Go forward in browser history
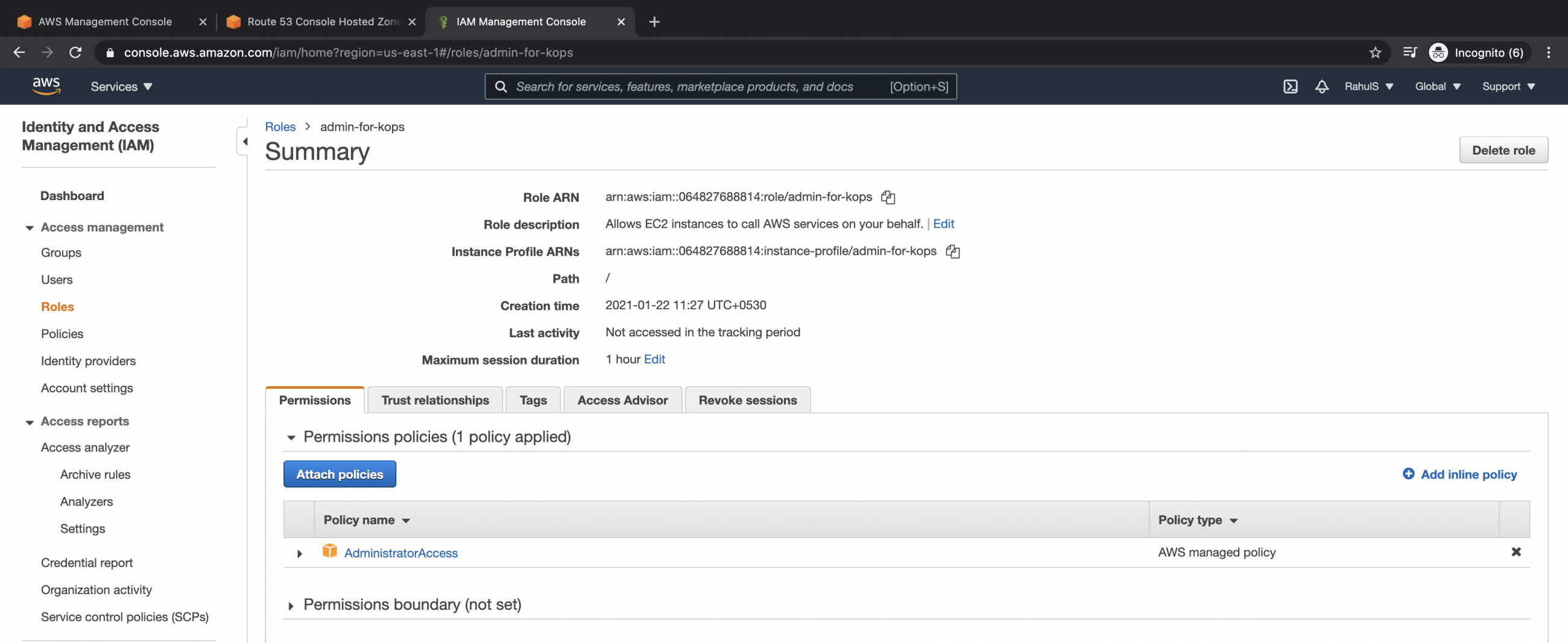Screen dimensions: 1568x643 [x=47, y=52]
